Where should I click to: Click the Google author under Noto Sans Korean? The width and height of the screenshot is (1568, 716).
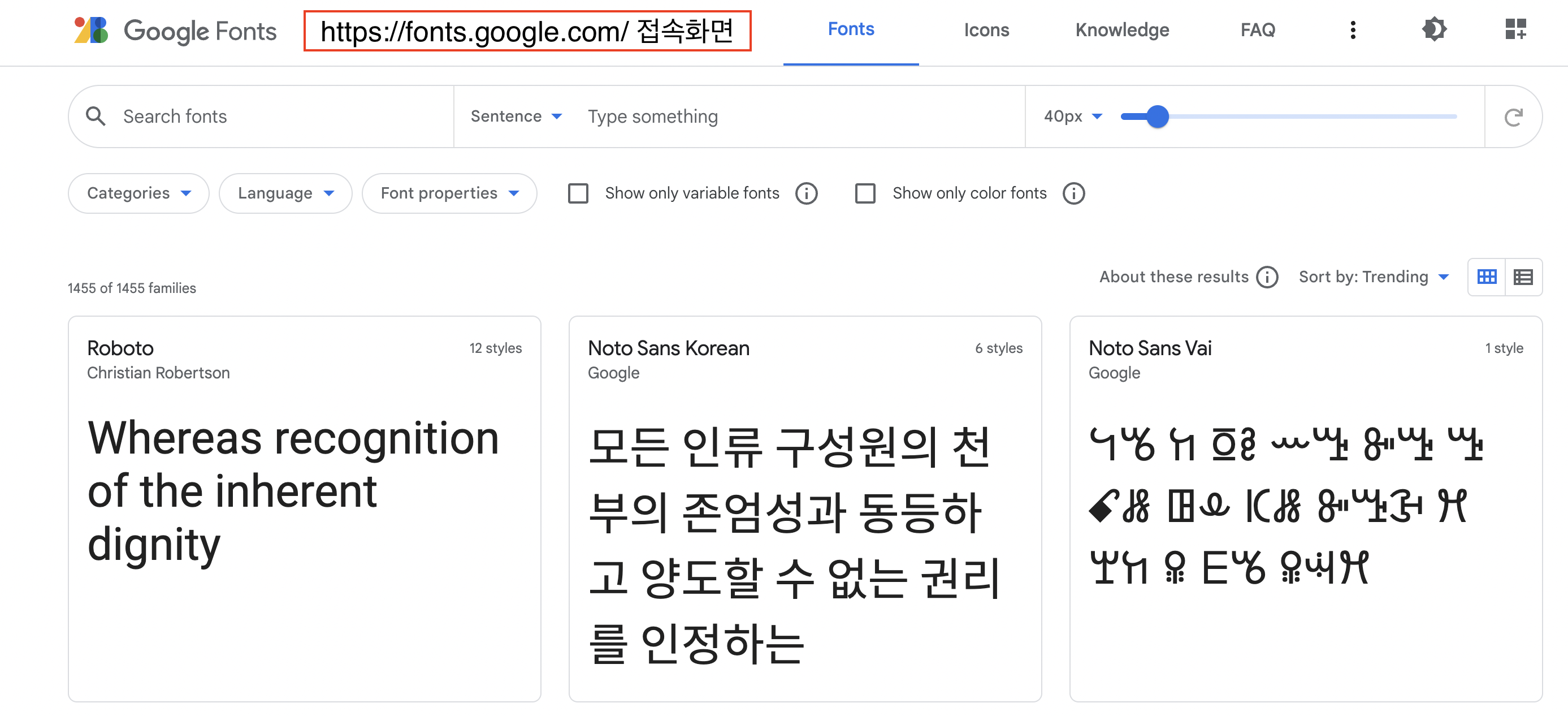(x=613, y=373)
